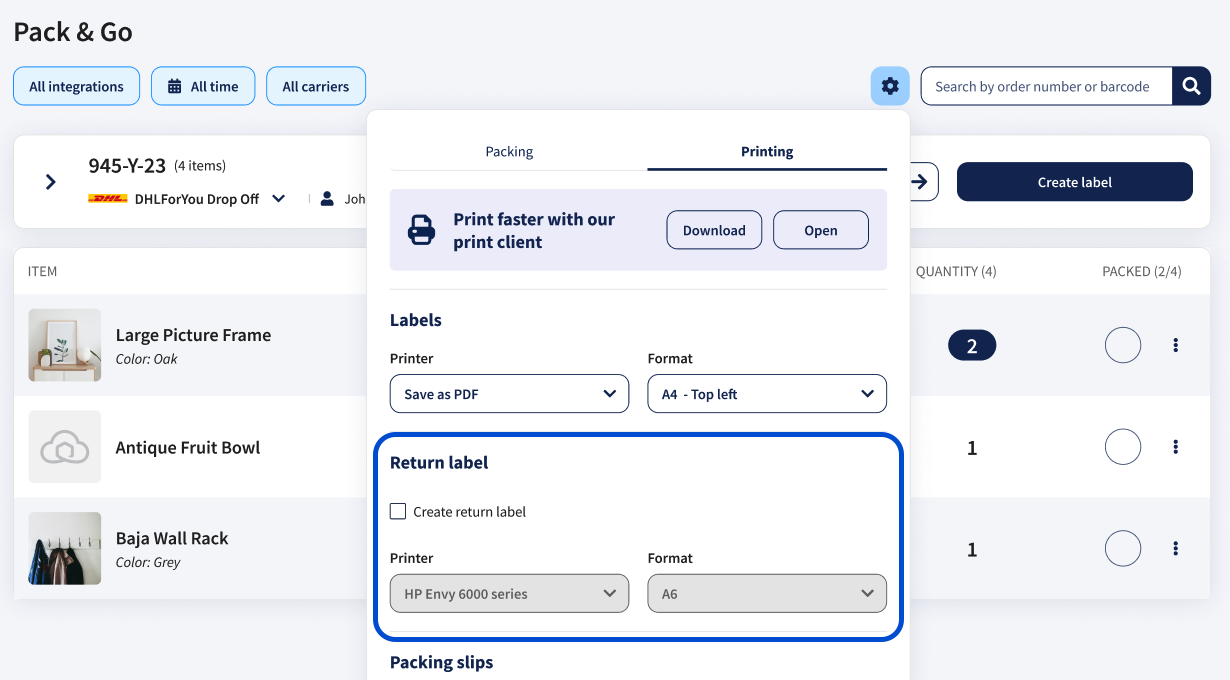Image resolution: width=1230 pixels, height=680 pixels.
Task: Open the All time date filter
Action: 203,86
